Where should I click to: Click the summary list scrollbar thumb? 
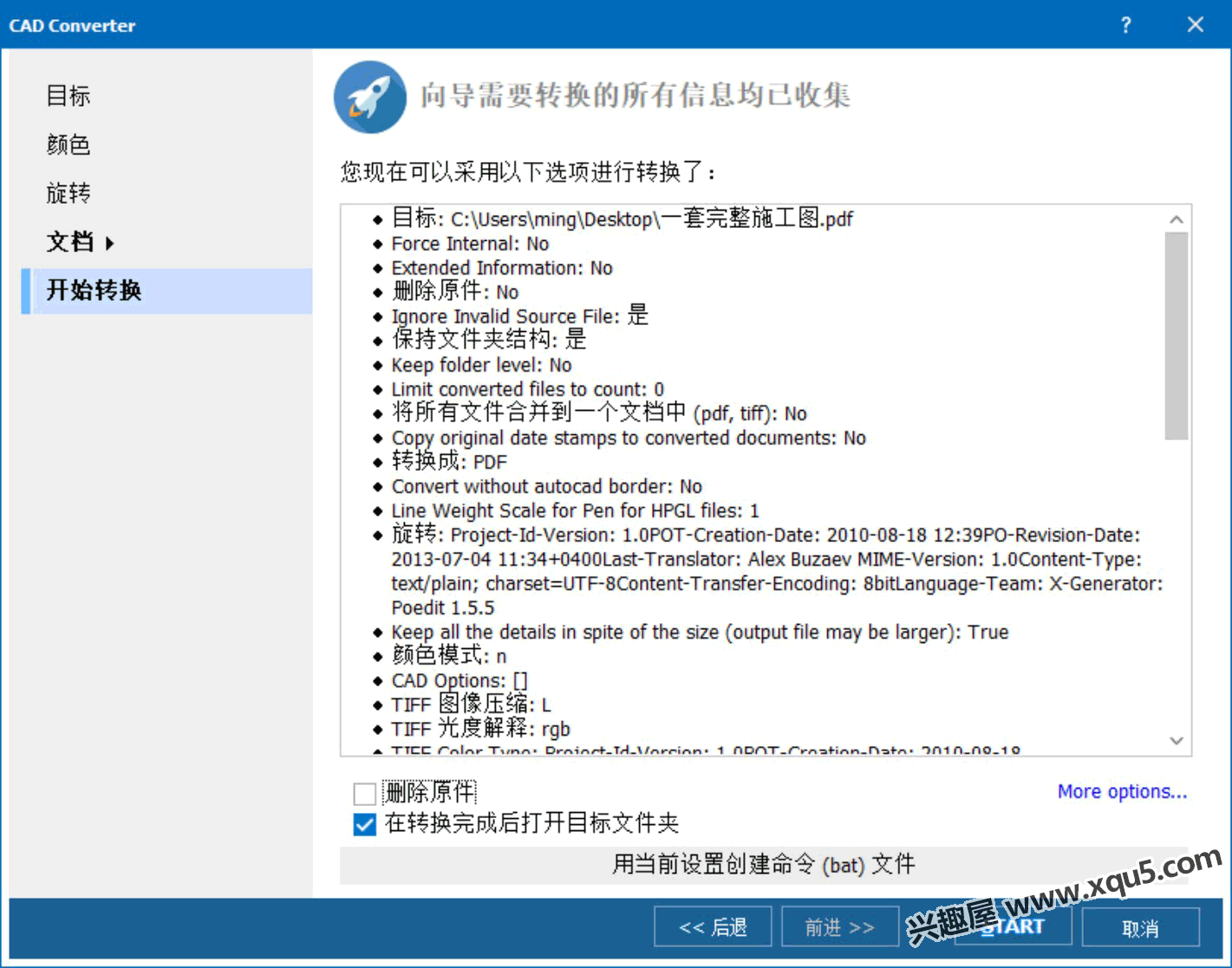click(1176, 336)
